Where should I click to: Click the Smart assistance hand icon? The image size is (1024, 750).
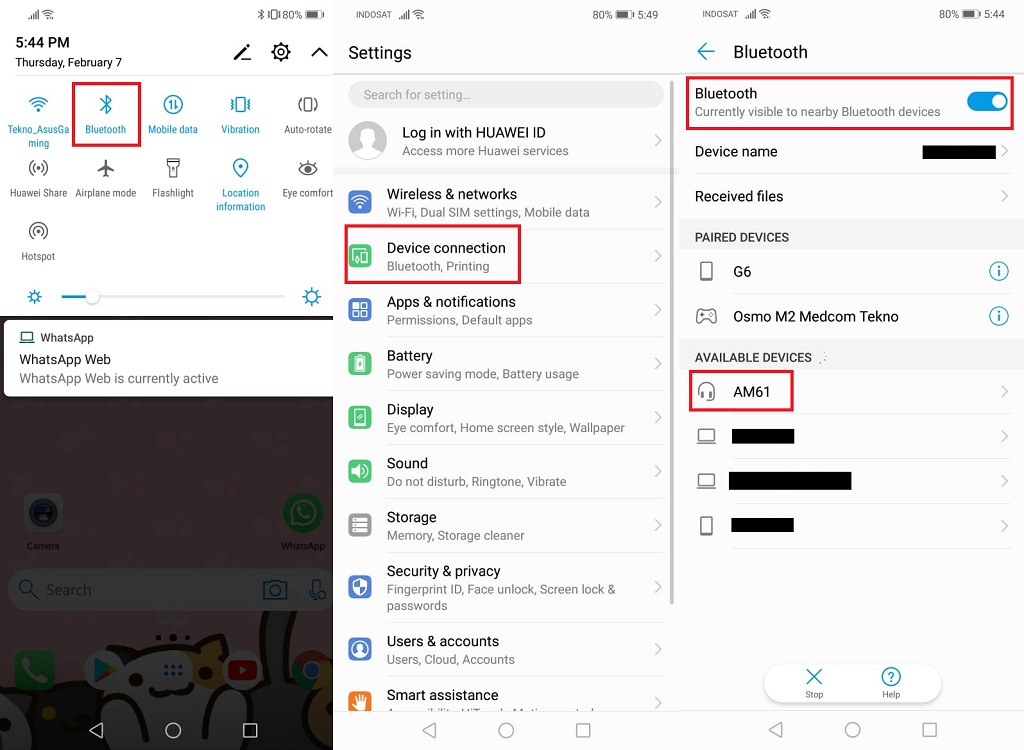coord(360,701)
